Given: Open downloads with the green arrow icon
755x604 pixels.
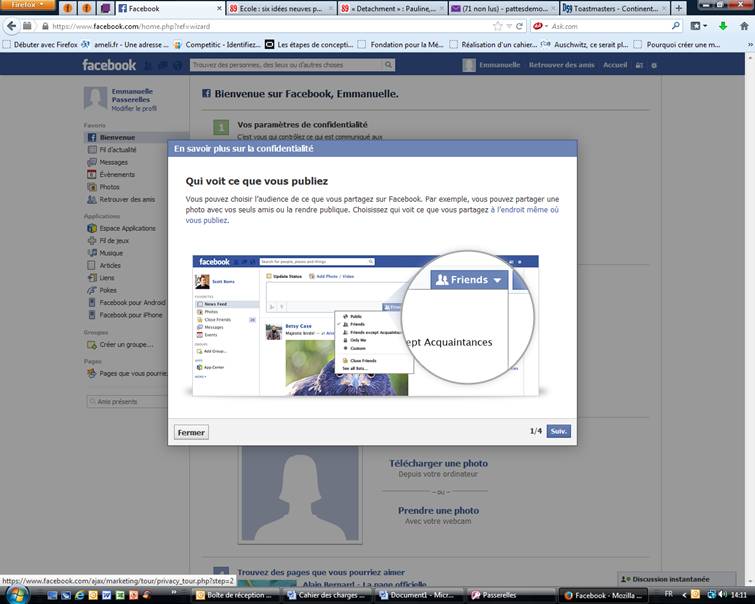Looking at the screenshot, I should pos(723,26).
